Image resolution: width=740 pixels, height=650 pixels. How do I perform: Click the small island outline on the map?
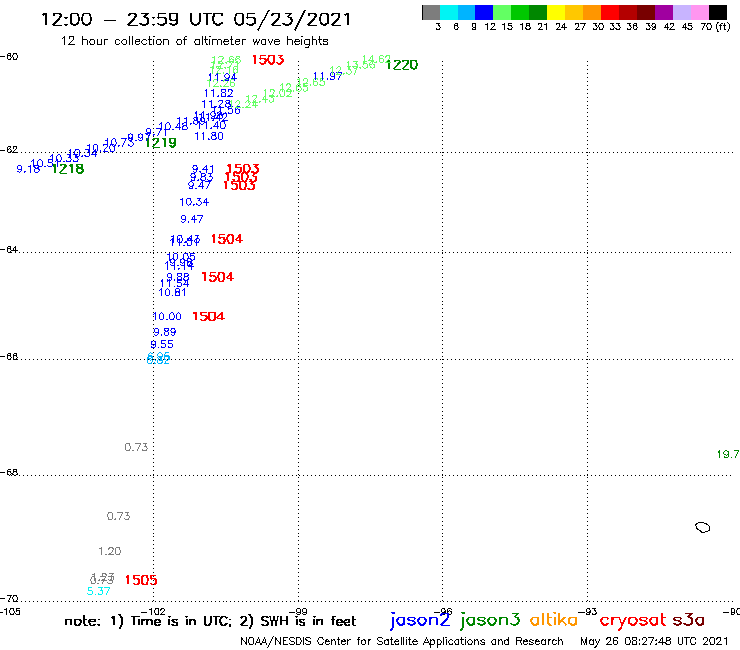click(703, 527)
